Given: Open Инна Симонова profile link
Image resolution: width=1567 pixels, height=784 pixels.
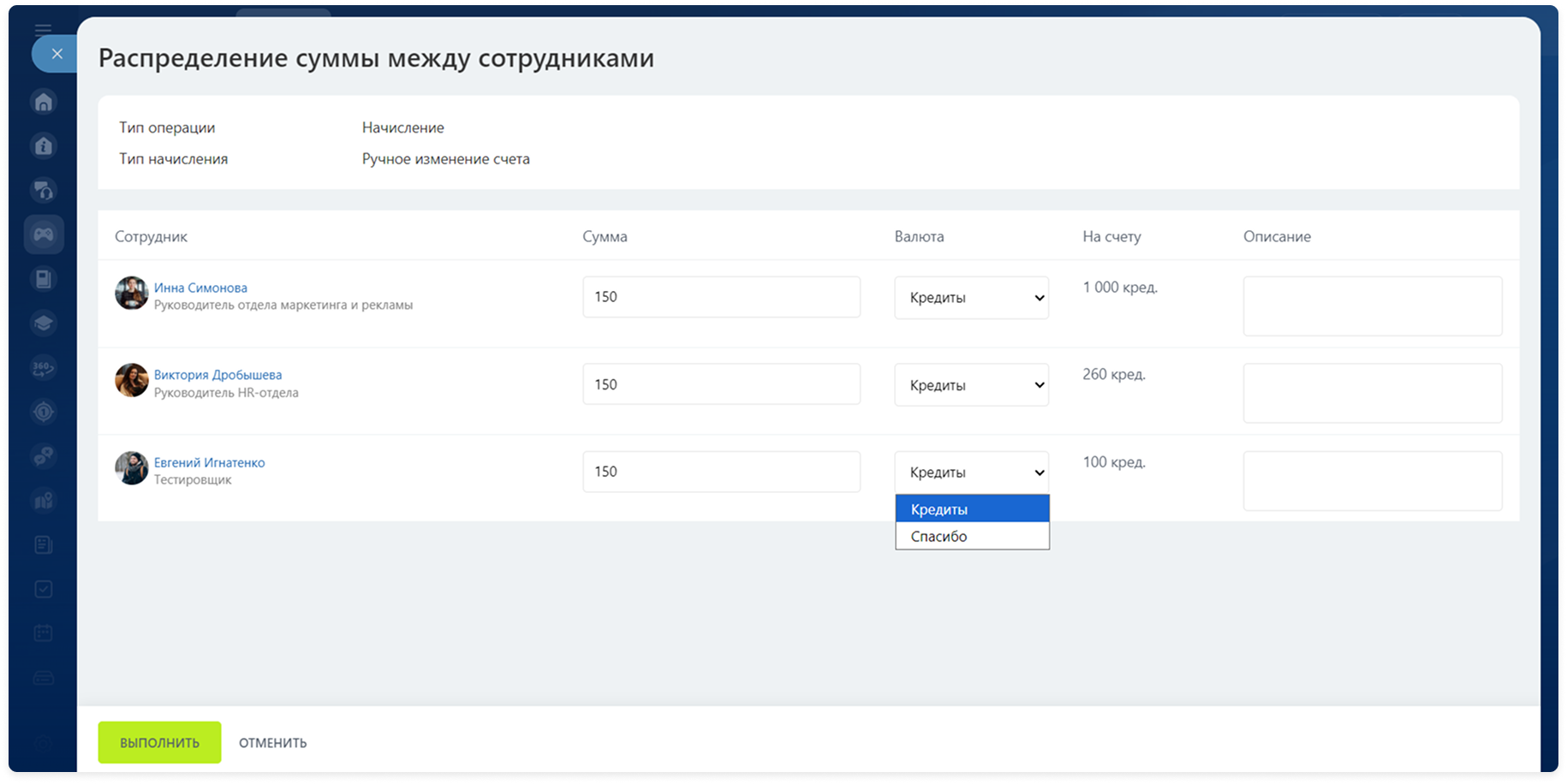Looking at the screenshot, I should (200, 288).
